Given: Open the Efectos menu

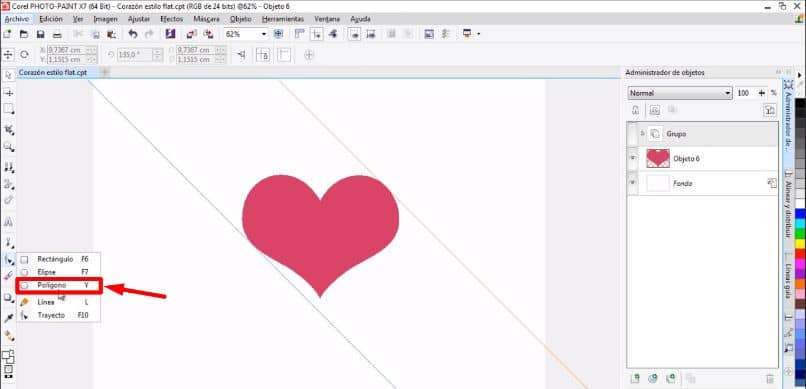Looking at the screenshot, I should point(172,19).
